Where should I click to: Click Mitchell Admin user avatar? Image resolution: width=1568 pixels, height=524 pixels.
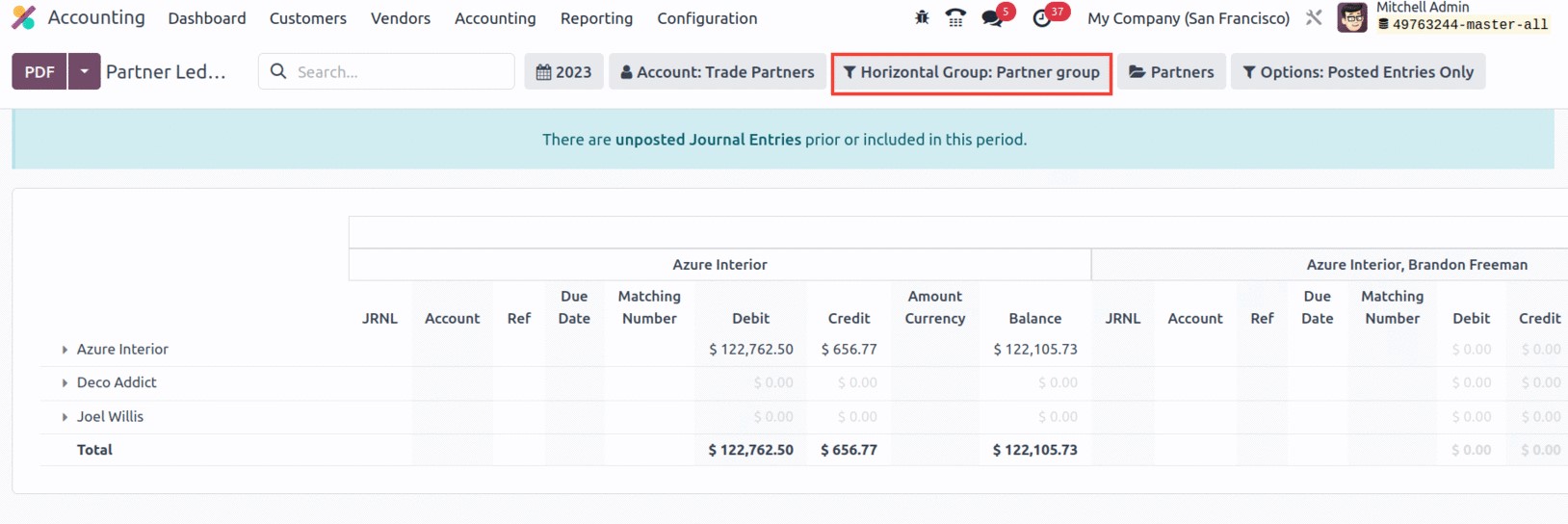tap(1352, 17)
